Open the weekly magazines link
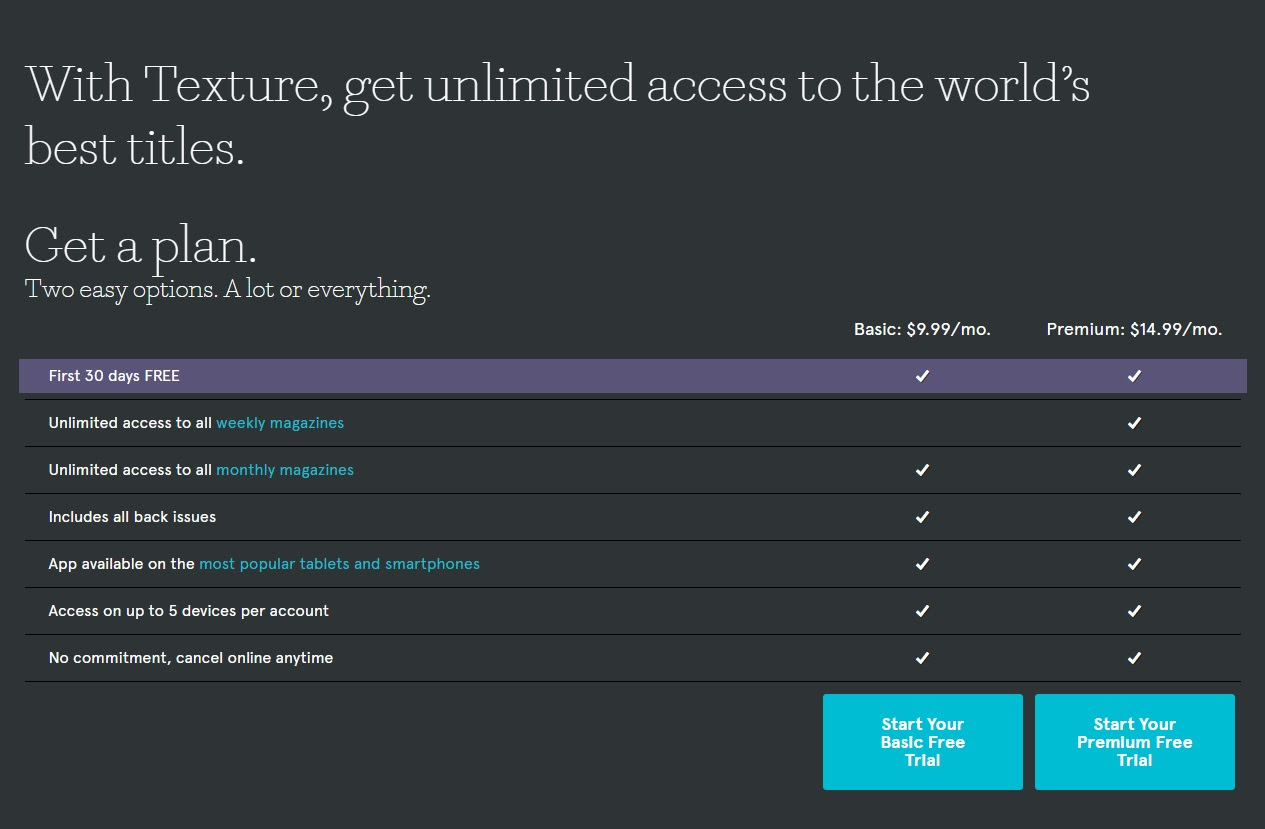This screenshot has height=829, width=1265. 280,423
